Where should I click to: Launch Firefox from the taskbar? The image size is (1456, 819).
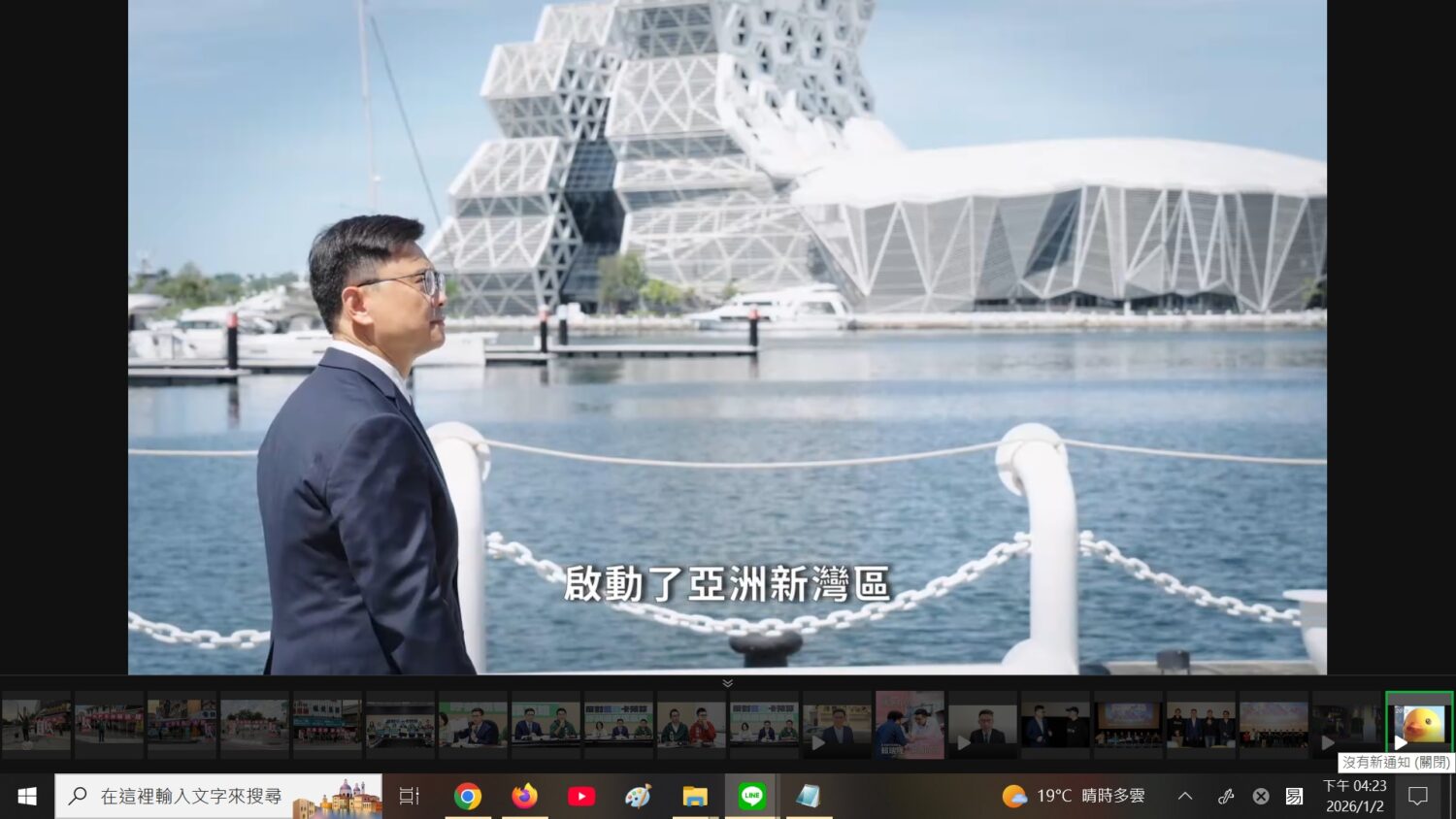(524, 797)
